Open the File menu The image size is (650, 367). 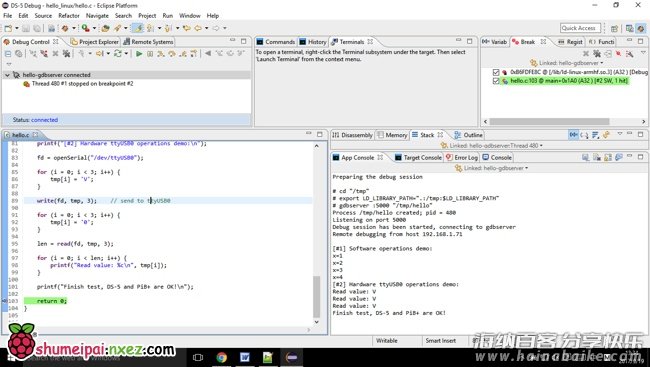(7, 15)
